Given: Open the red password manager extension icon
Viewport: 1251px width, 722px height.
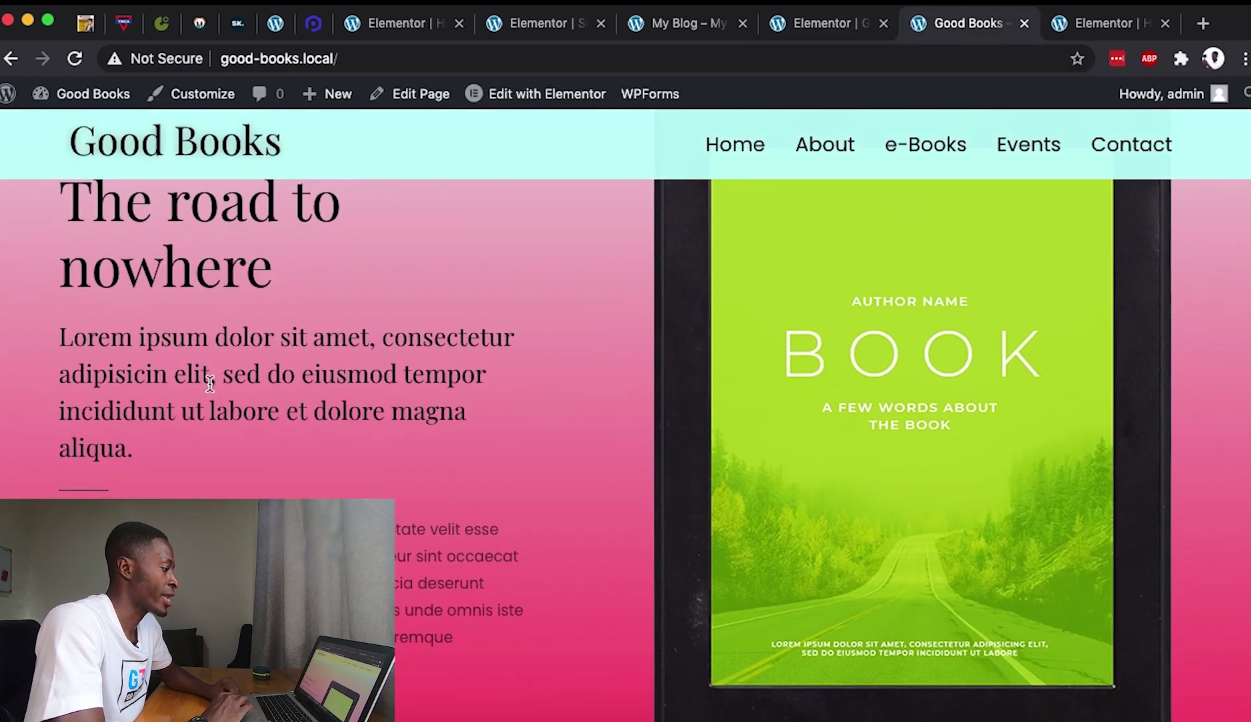Looking at the screenshot, I should [x=1117, y=59].
